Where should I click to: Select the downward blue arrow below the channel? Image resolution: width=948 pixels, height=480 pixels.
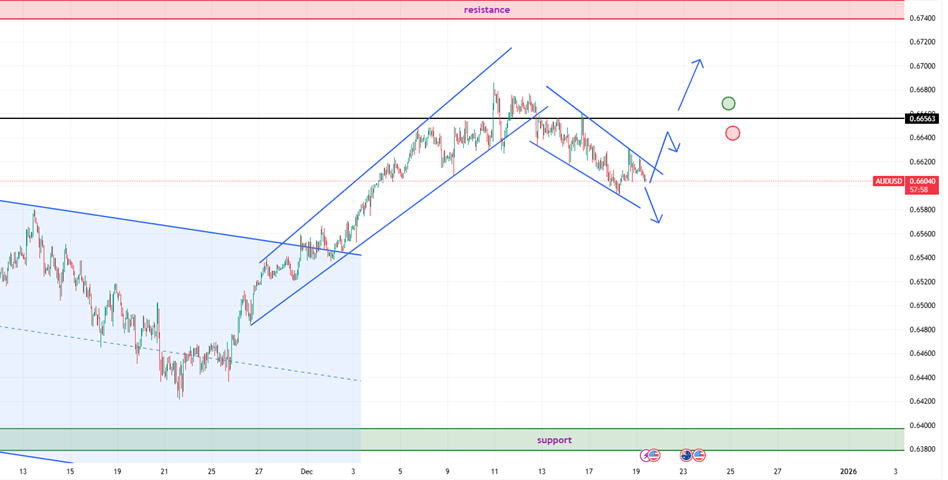tap(654, 204)
